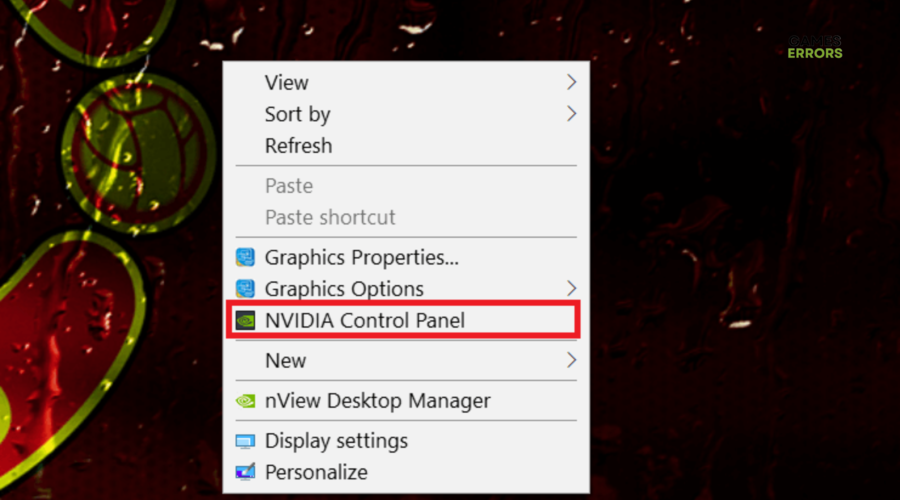Open NVIDIA Control Panel text entry

click(365, 321)
